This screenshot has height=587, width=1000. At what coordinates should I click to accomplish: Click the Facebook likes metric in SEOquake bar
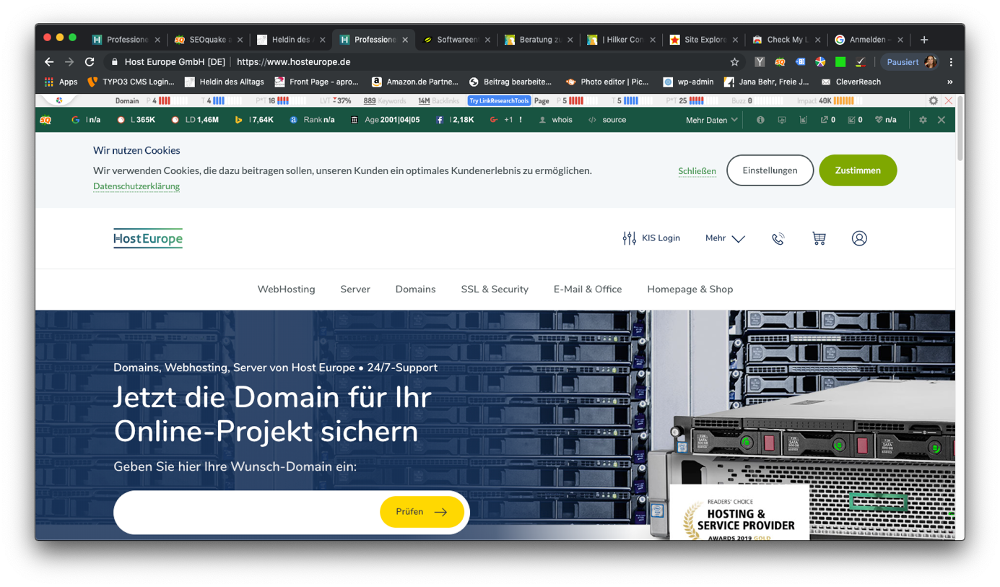coord(455,120)
